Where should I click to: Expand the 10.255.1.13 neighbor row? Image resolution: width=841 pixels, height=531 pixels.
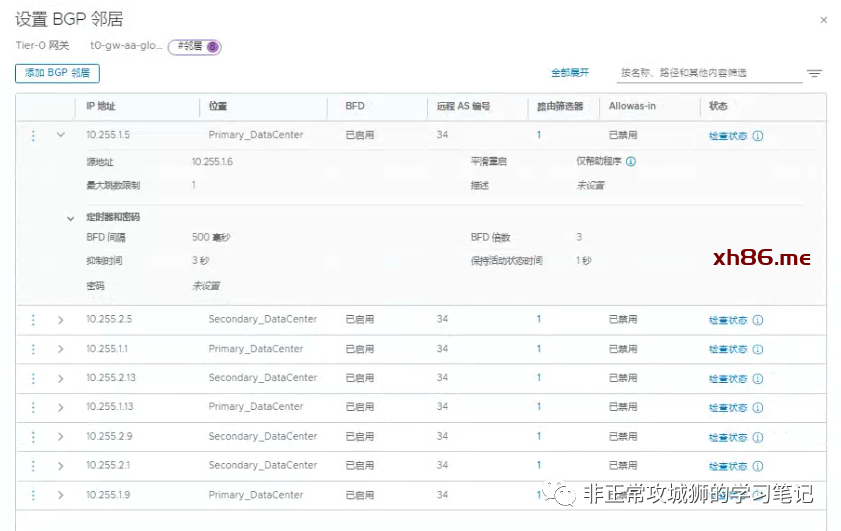[x=60, y=407]
